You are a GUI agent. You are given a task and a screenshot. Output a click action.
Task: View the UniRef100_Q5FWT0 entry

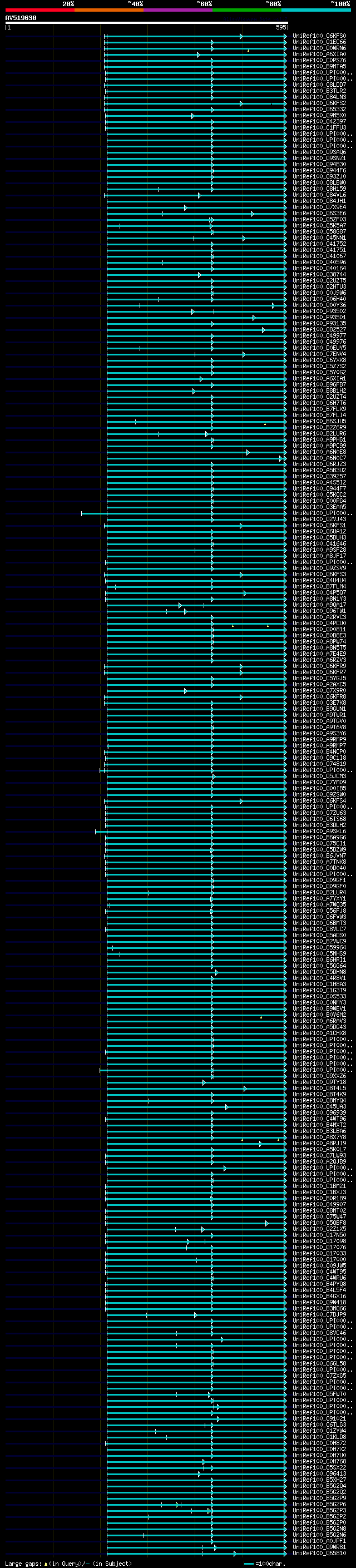coord(319,1394)
